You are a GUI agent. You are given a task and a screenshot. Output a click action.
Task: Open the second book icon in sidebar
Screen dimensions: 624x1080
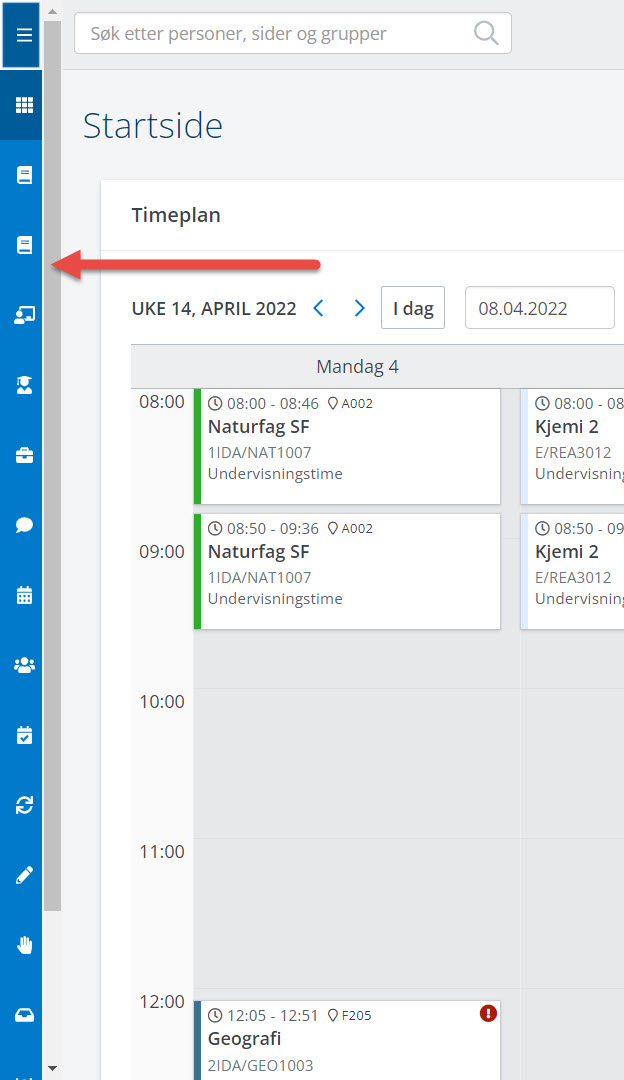click(x=24, y=245)
